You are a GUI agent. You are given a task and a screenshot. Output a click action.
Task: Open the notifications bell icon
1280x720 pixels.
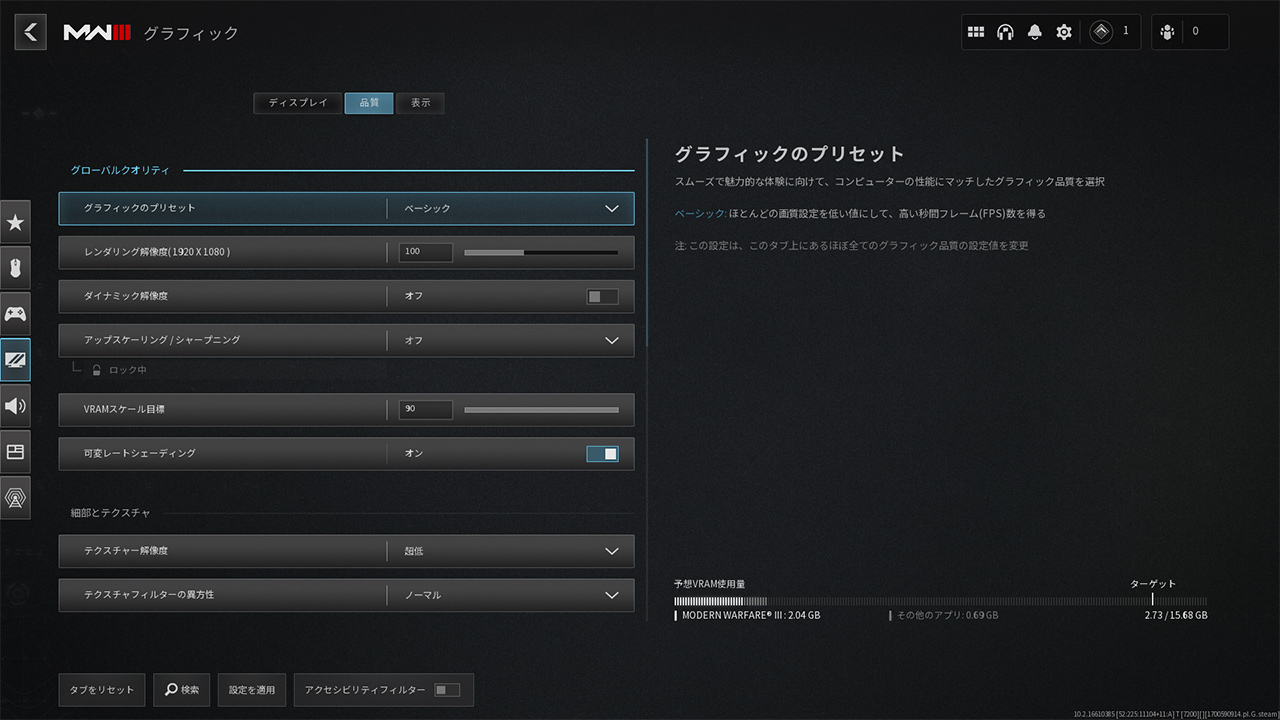pyautogui.click(x=1034, y=32)
